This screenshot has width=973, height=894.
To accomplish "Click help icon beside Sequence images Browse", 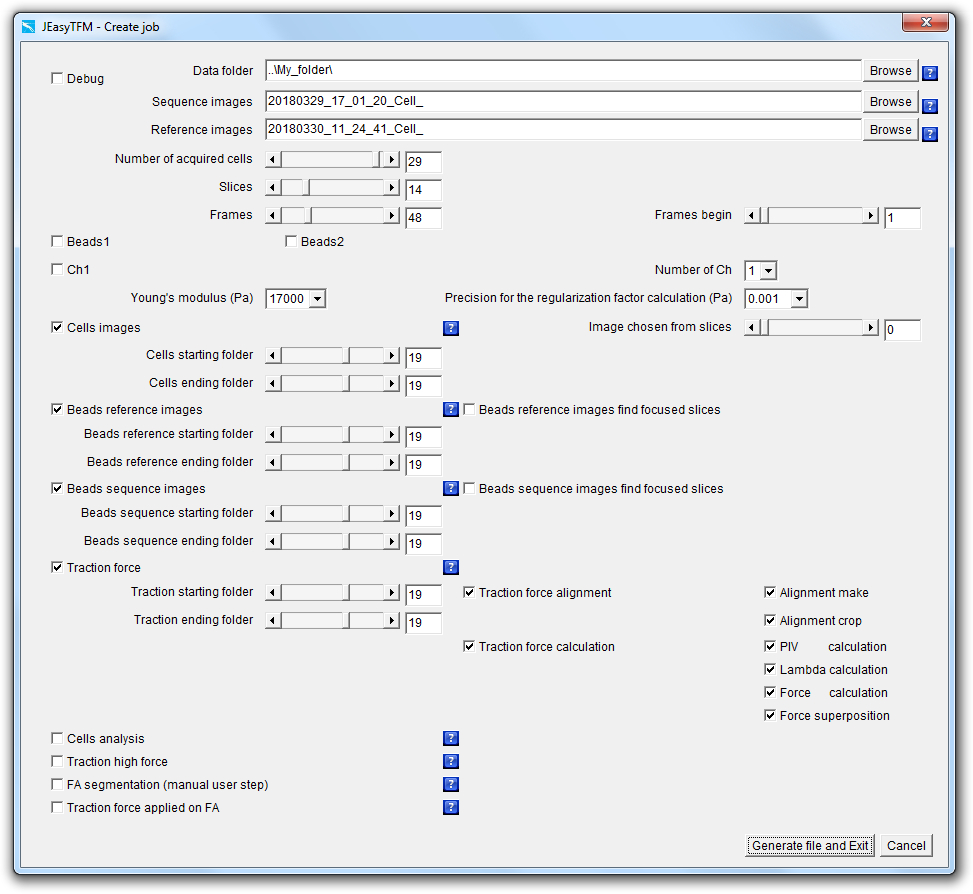I will 929,106.
